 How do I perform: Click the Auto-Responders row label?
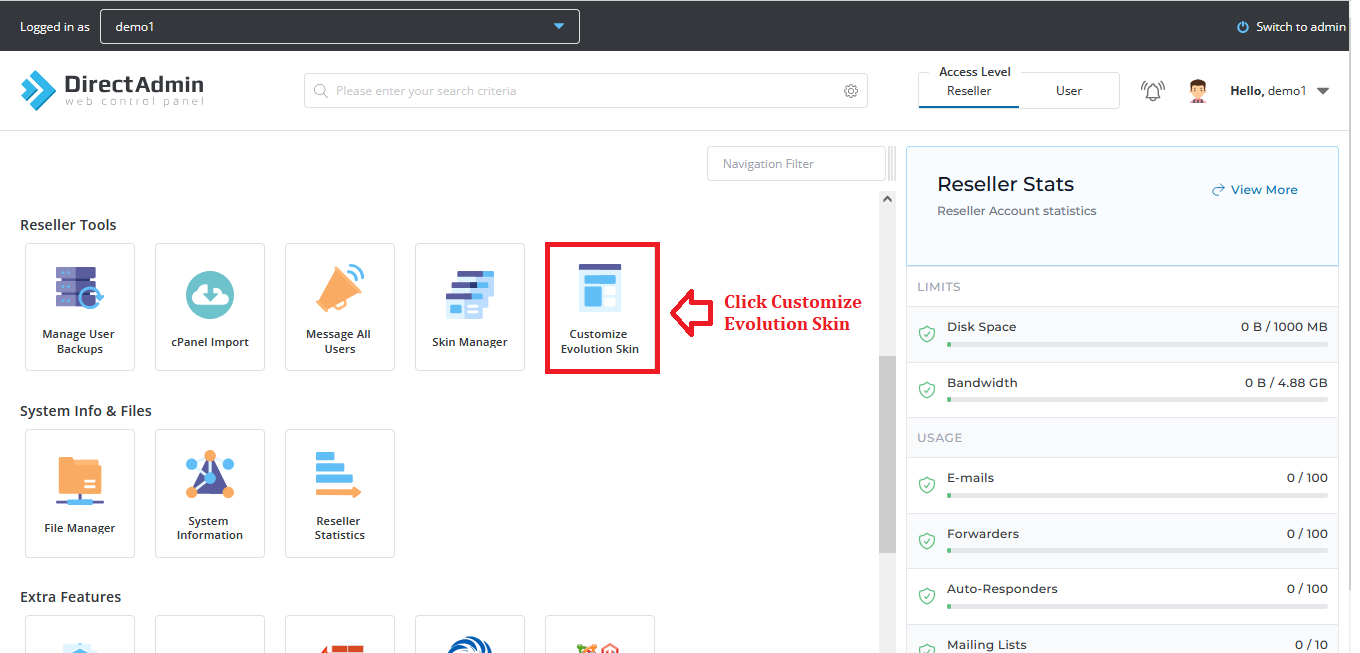point(1002,589)
